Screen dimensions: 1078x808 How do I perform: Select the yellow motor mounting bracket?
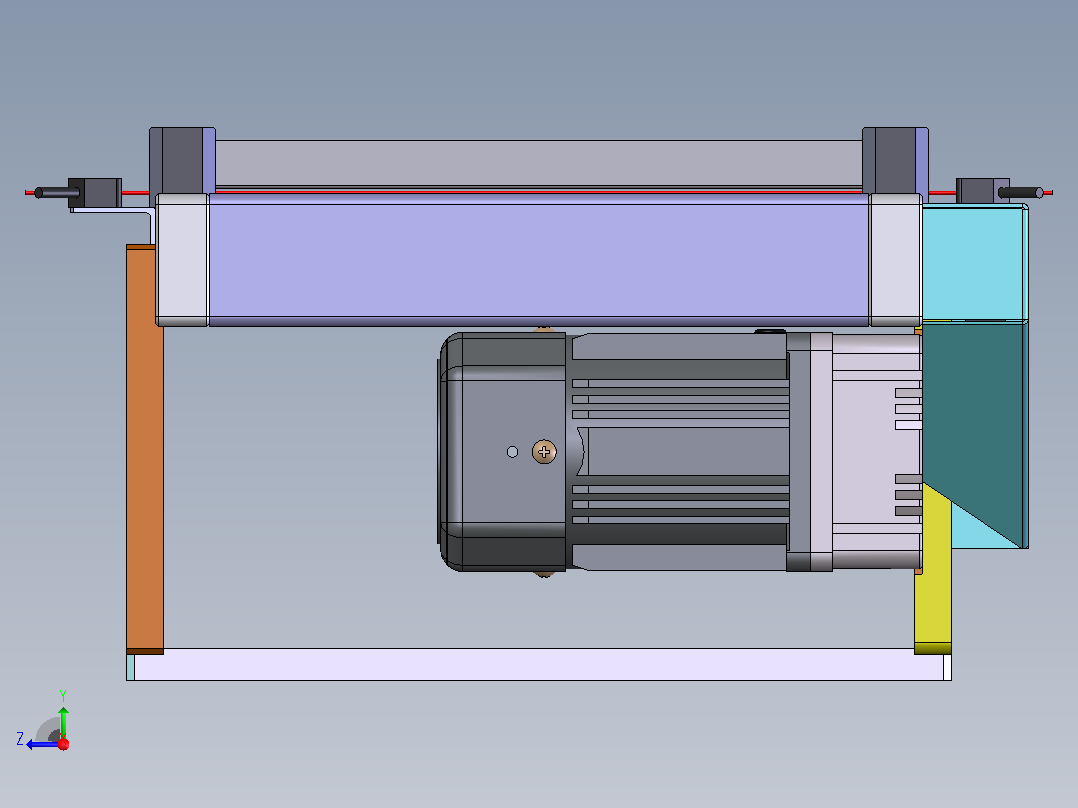click(933, 571)
